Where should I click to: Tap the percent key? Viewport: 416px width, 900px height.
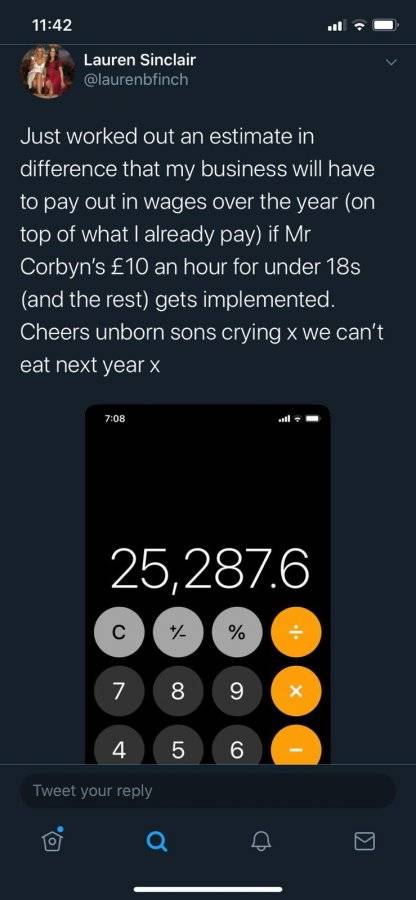point(237,633)
